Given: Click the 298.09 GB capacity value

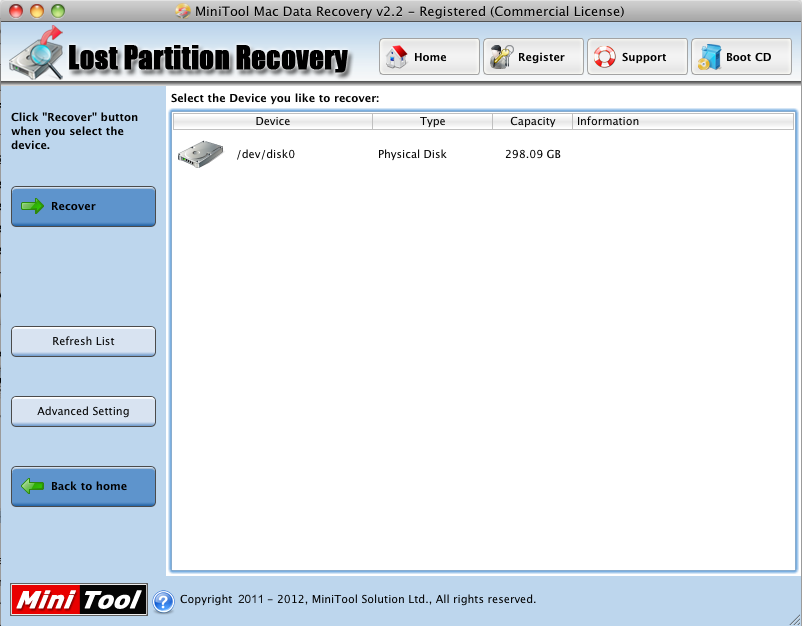Looking at the screenshot, I should tap(533, 154).
